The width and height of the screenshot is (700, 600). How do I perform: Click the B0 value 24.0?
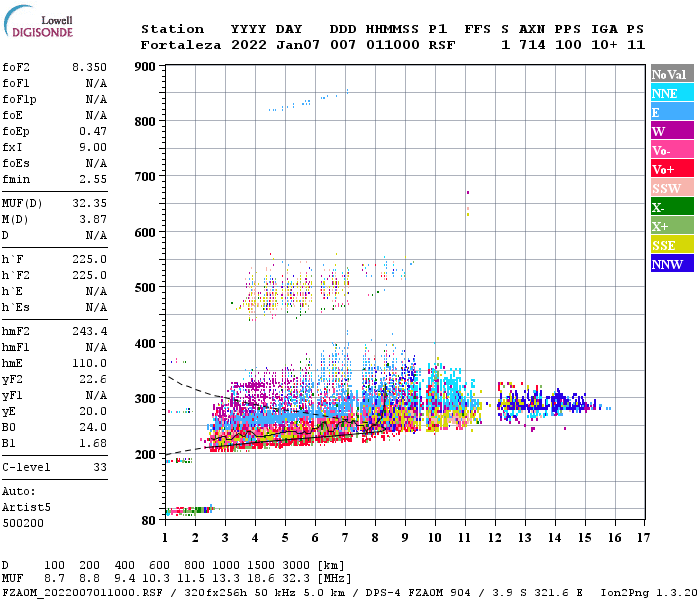[x=93, y=427]
